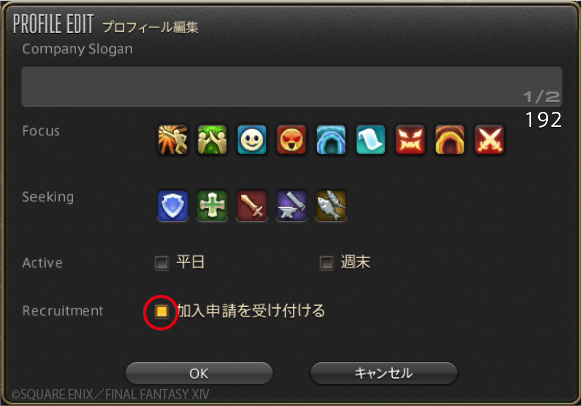This screenshot has height=406, width=582.
Task: Select the Guildhests scroll focus icon
Action: pos(371,140)
